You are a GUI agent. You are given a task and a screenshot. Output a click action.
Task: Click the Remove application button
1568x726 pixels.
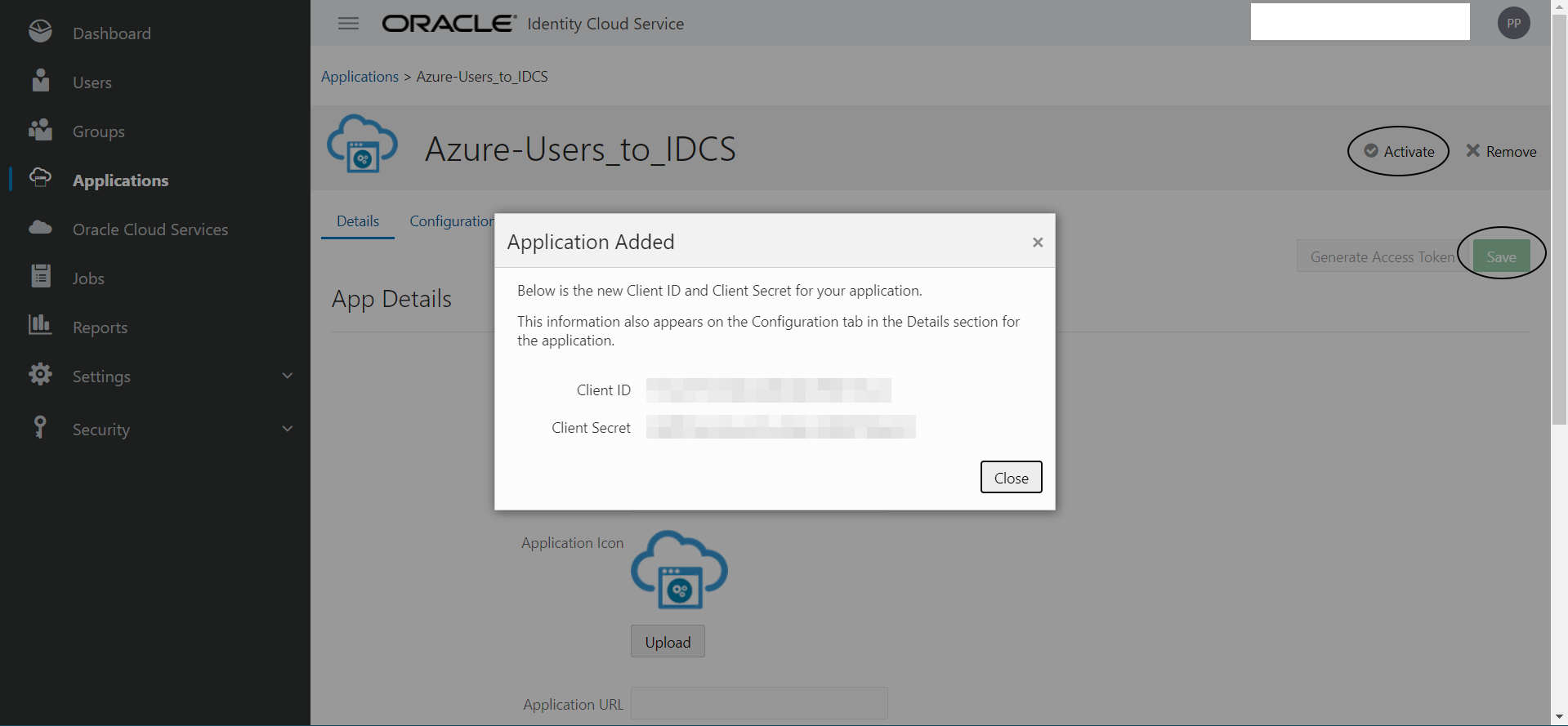[1501, 151]
